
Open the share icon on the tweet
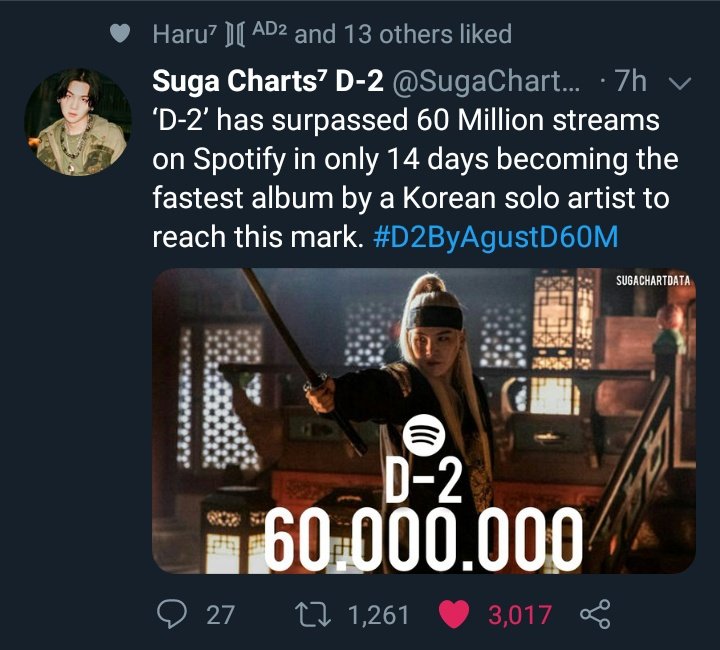tap(594, 613)
